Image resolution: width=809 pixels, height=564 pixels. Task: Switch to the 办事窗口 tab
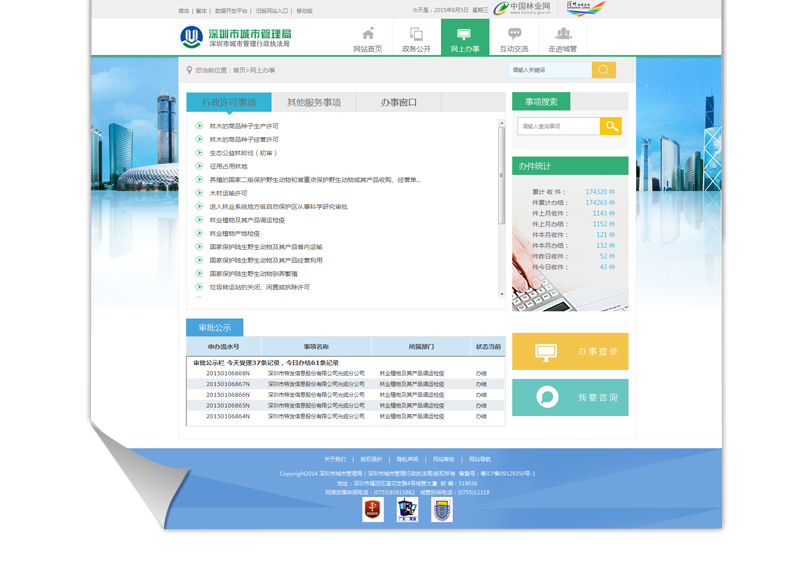coord(399,102)
